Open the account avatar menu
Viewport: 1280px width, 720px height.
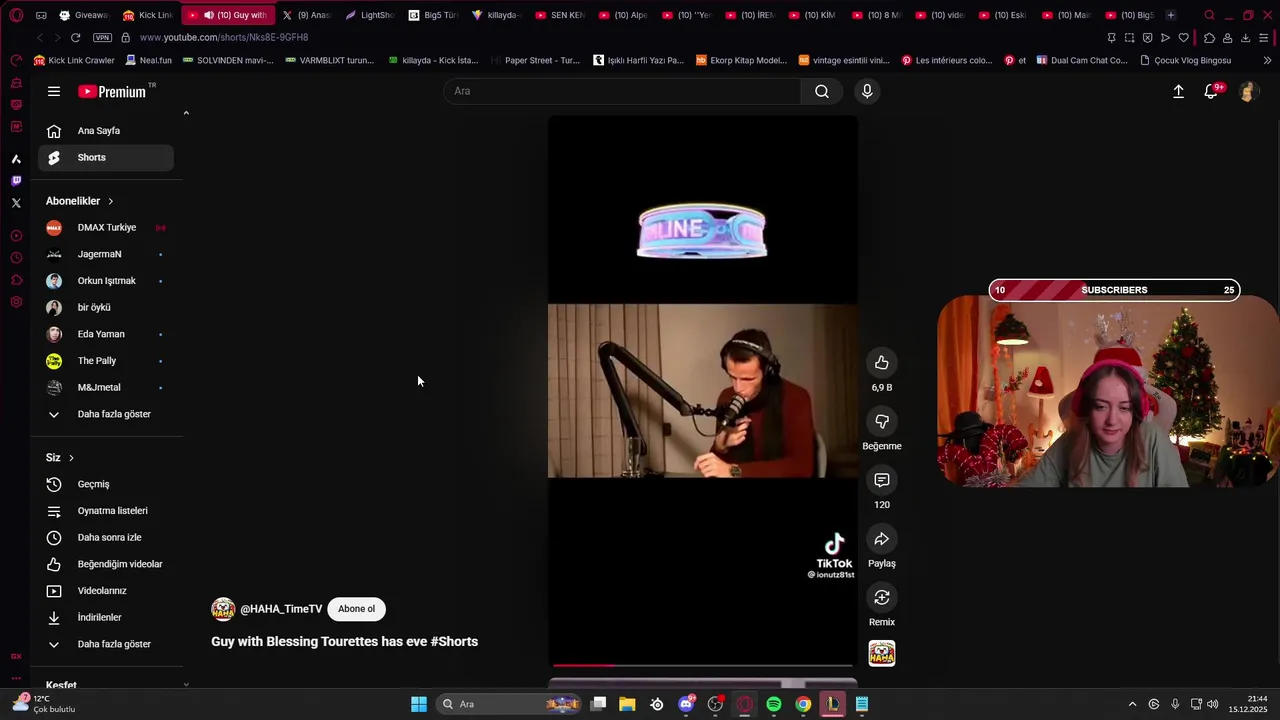click(1247, 91)
